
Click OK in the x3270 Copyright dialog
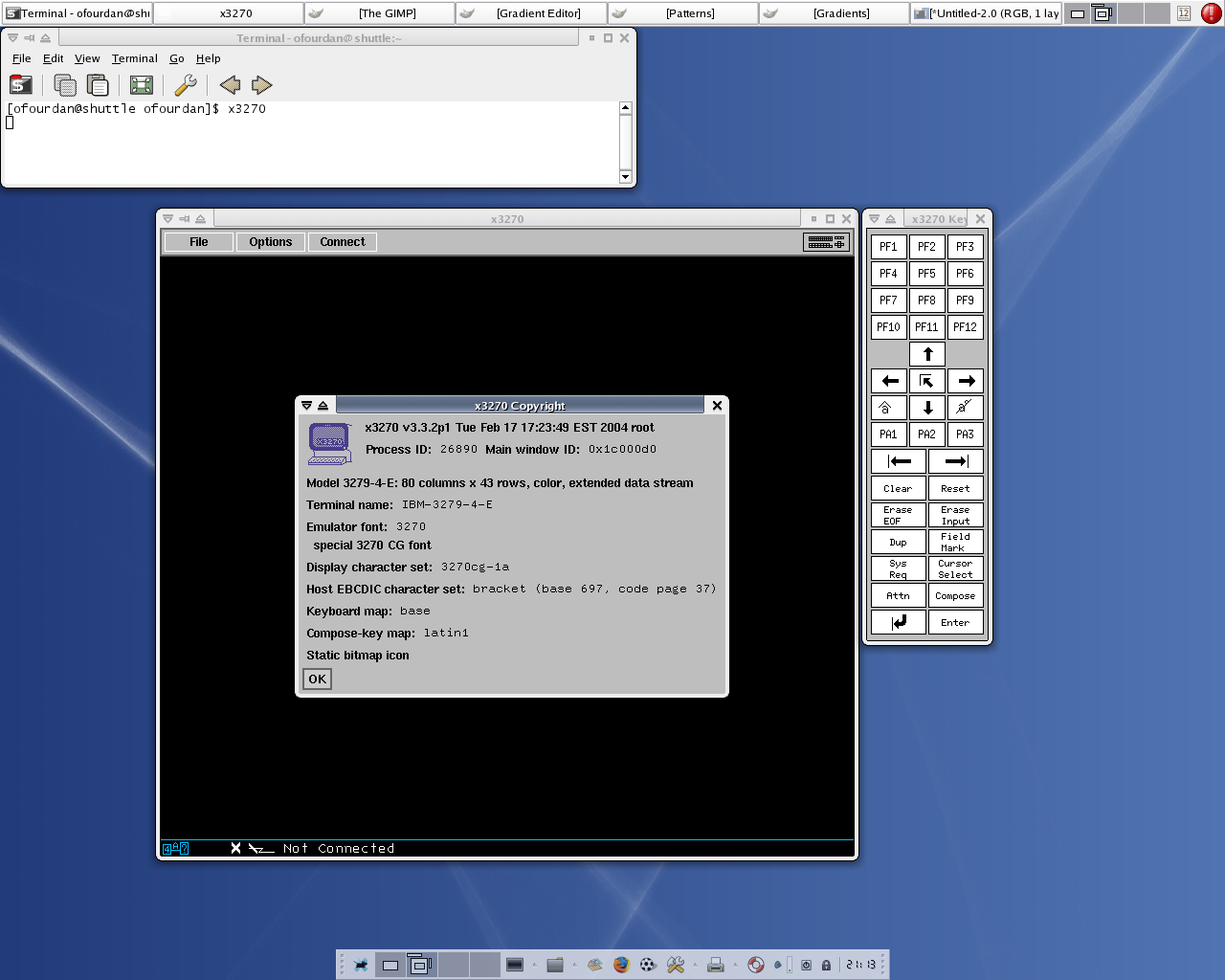pos(317,679)
